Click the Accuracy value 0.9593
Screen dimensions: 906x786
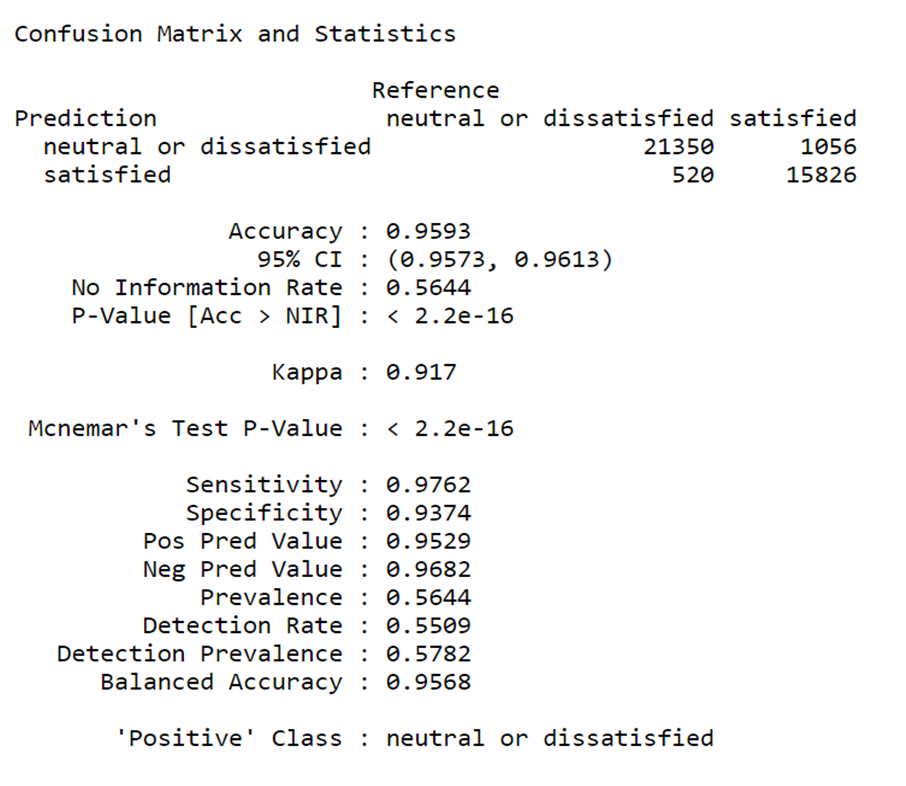tap(428, 232)
